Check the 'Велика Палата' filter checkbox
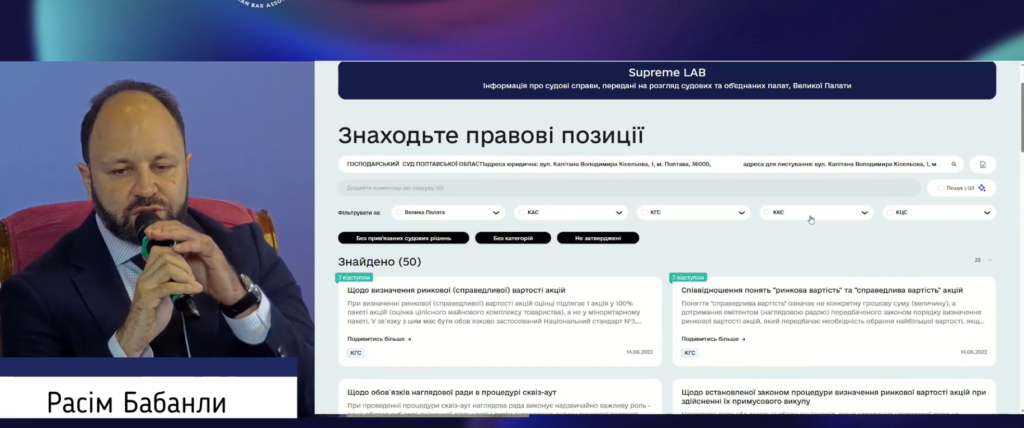The width and height of the screenshot is (1024, 428). (399, 212)
